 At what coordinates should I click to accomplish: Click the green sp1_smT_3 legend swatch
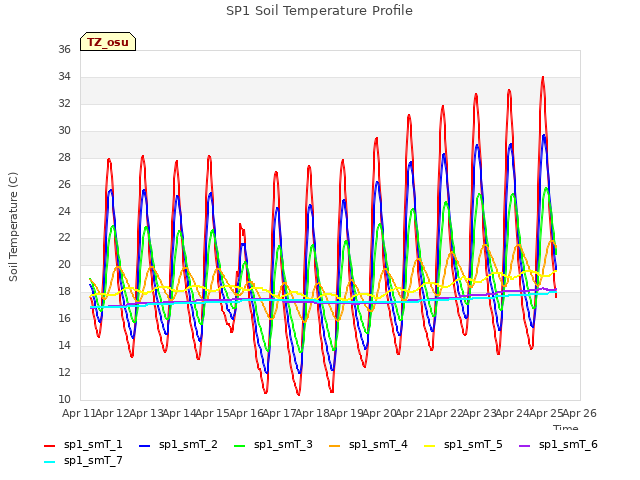[240, 446]
